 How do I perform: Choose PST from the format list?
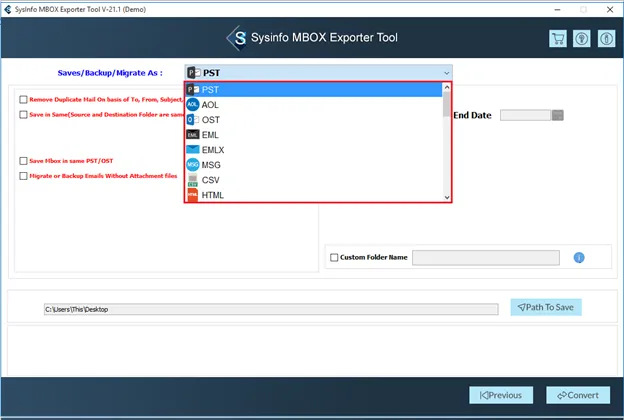[x=314, y=90]
